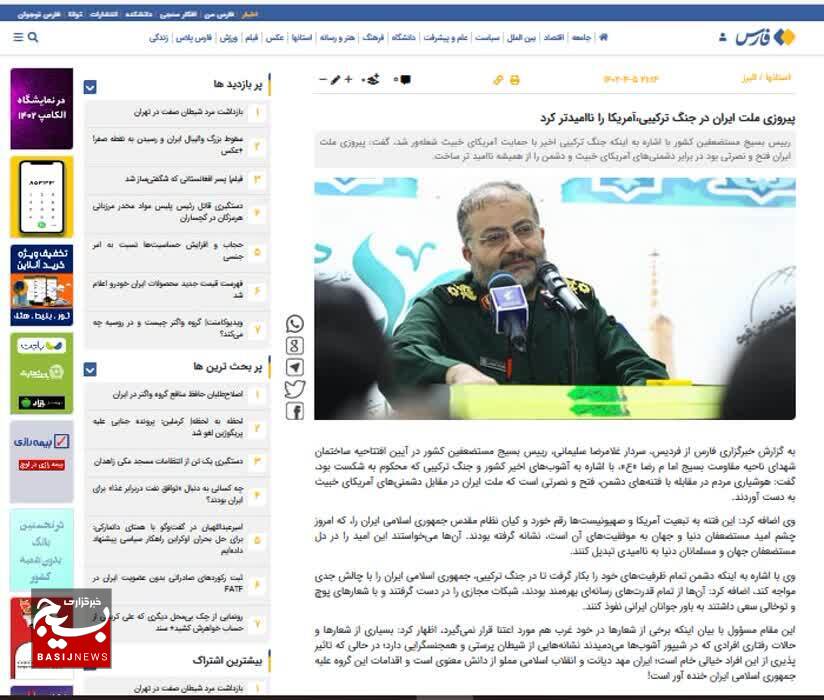The height and width of the screenshot is (700, 824).
Task: Click the like/rating icon beside the comments icon
Action: (373, 80)
